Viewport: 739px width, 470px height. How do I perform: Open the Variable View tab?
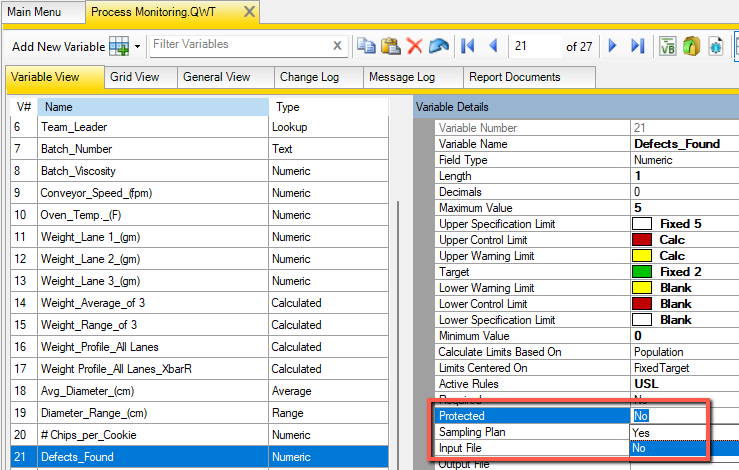coord(55,77)
